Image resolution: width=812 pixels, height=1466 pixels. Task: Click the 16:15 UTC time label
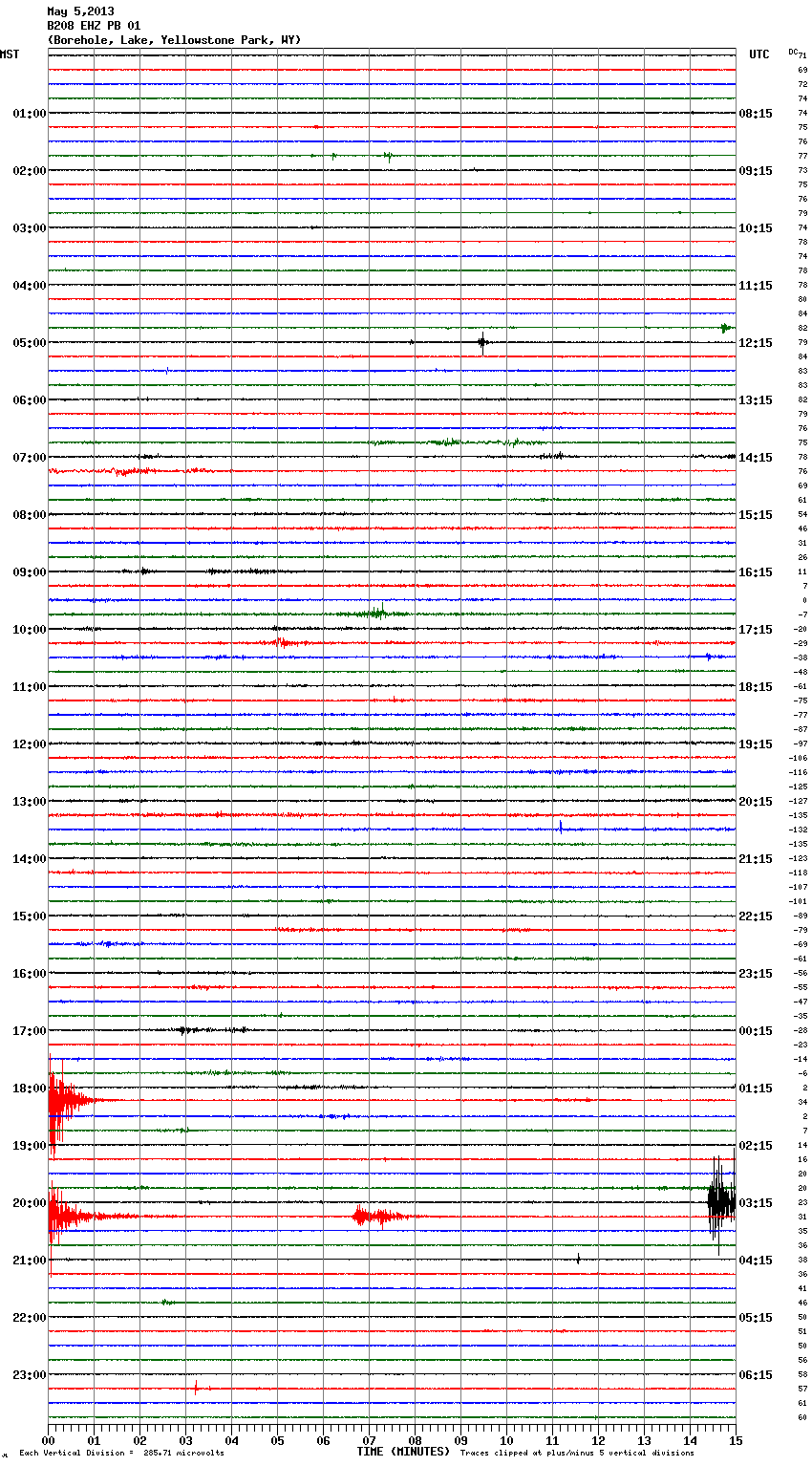coord(756,572)
